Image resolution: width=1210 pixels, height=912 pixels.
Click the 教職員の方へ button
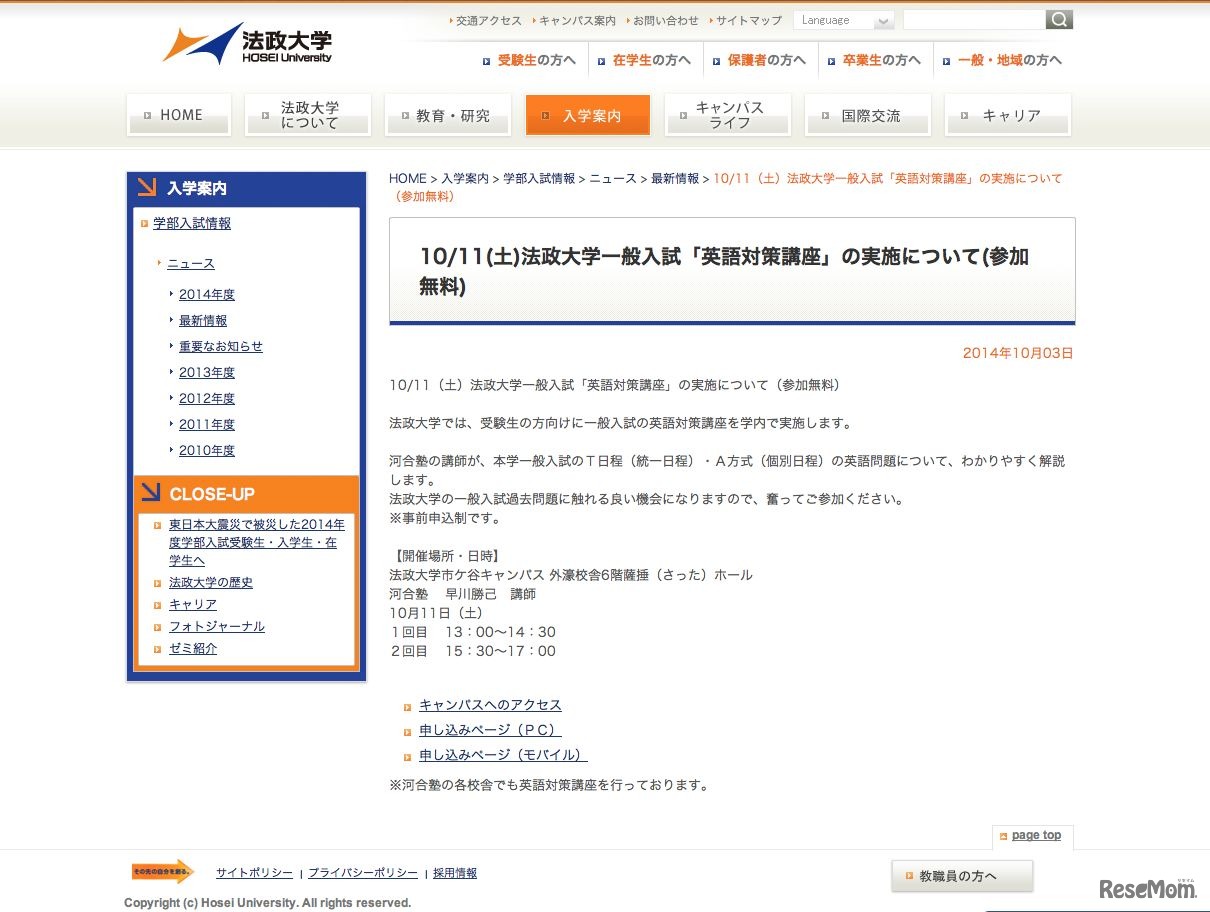tap(961, 874)
